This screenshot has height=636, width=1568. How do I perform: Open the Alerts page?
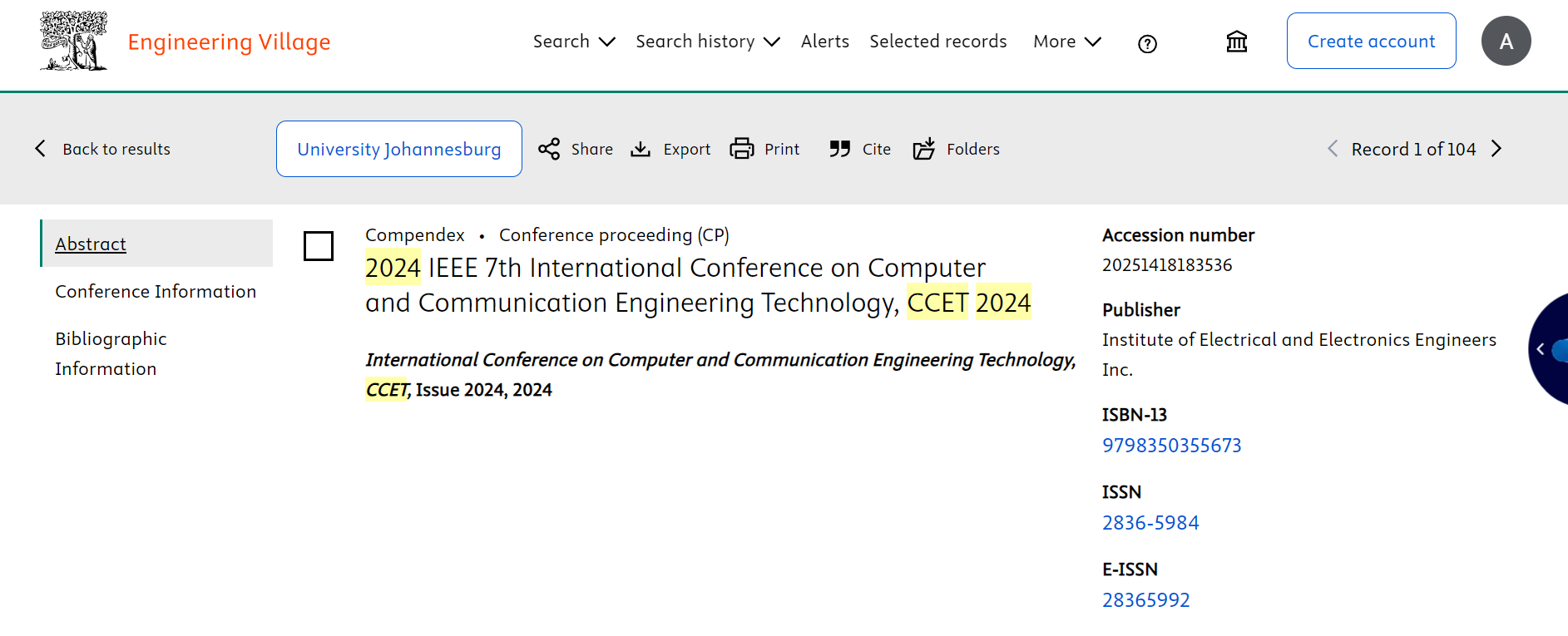(x=825, y=42)
